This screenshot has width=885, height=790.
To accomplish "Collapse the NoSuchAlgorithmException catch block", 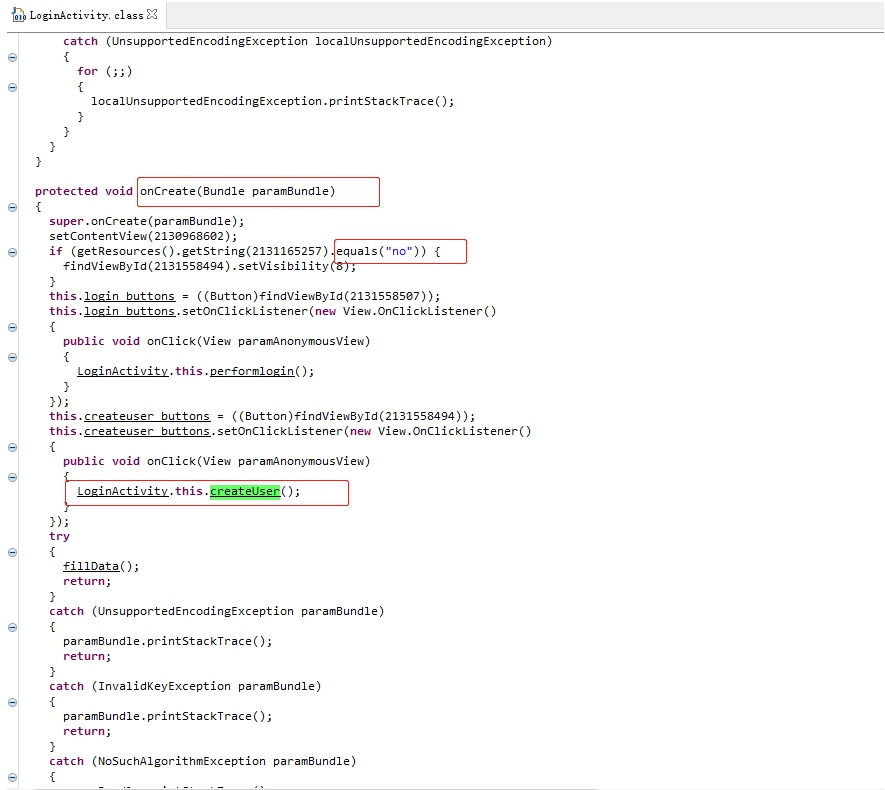I will pyautogui.click(x=11, y=776).
